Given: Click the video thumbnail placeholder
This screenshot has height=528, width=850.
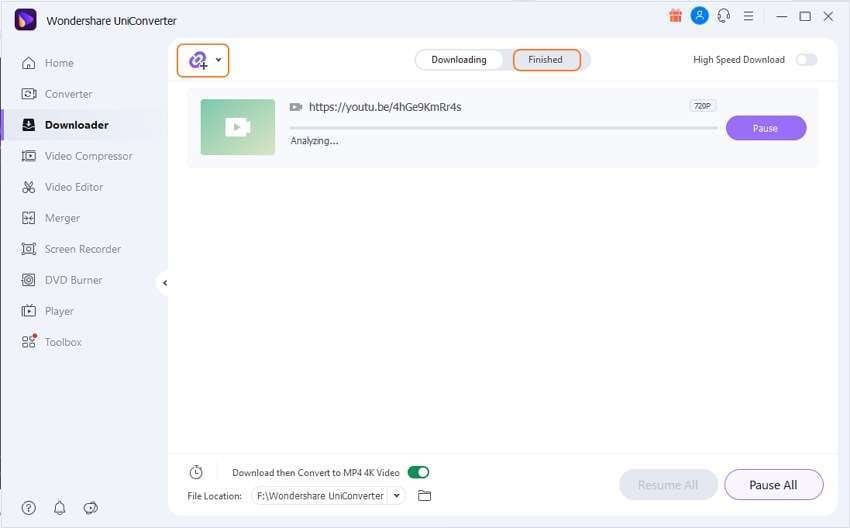Looking at the screenshot, I should [x=237, y=127].
